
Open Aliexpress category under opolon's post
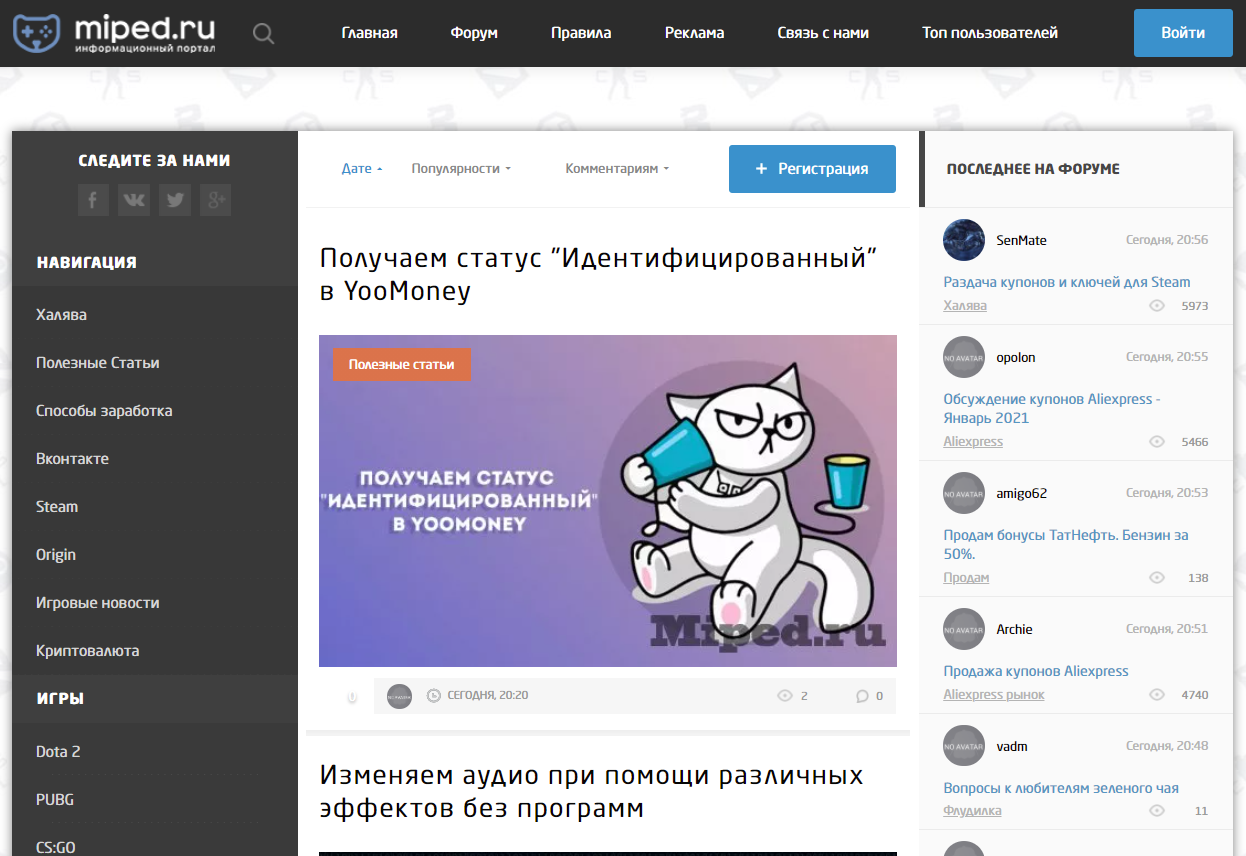[973, 442]
